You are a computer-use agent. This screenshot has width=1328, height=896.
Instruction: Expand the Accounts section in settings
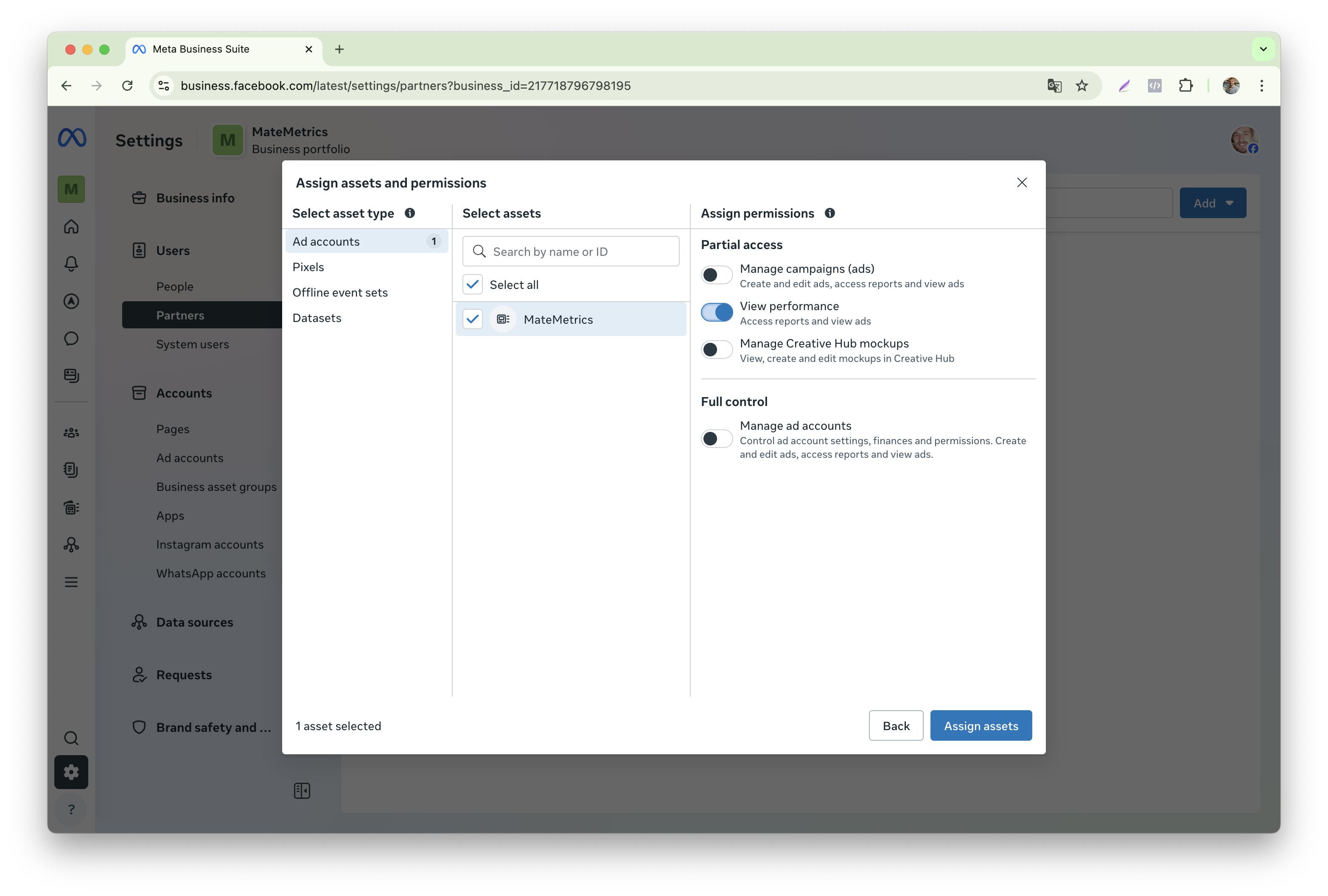[184, 393]
